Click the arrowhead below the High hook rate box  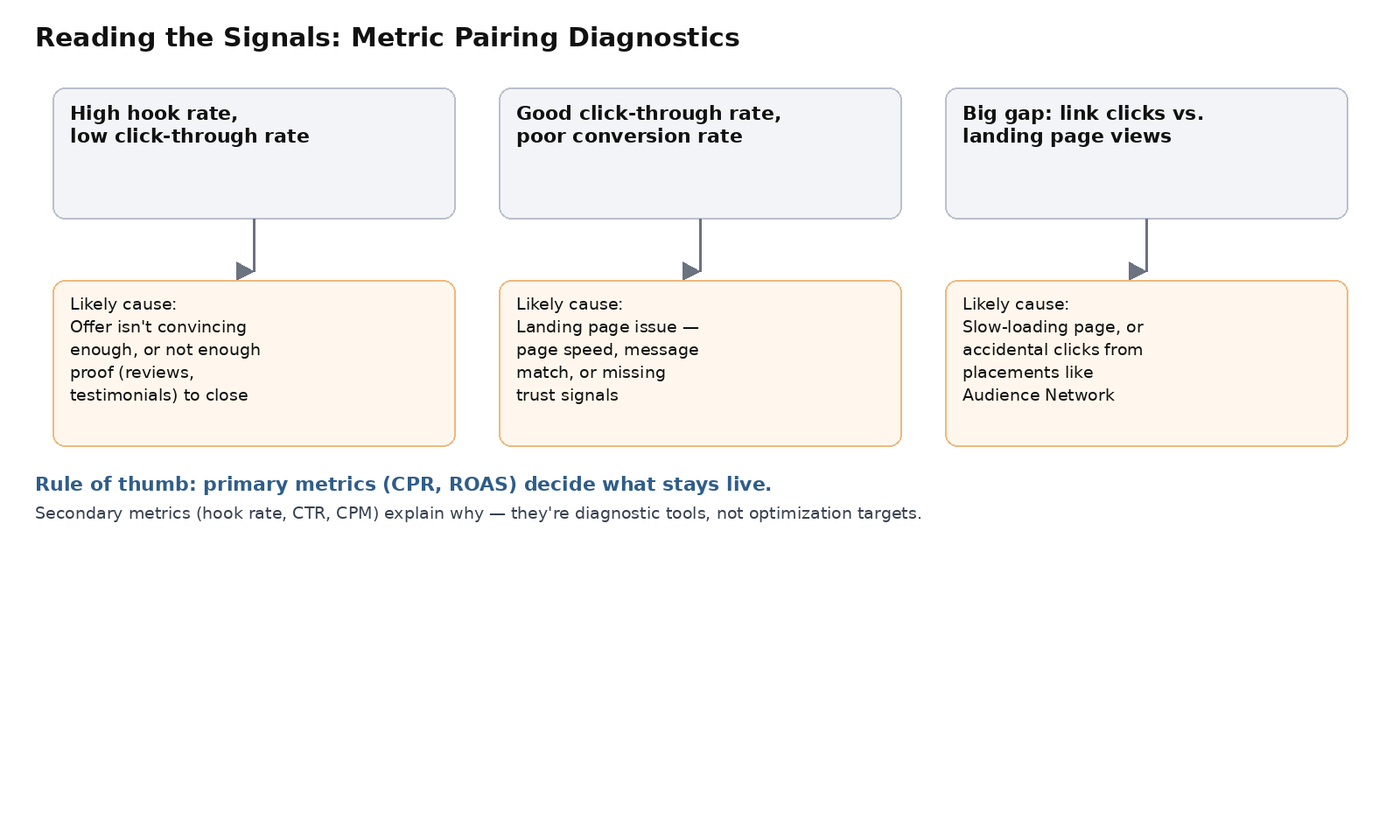245,271
